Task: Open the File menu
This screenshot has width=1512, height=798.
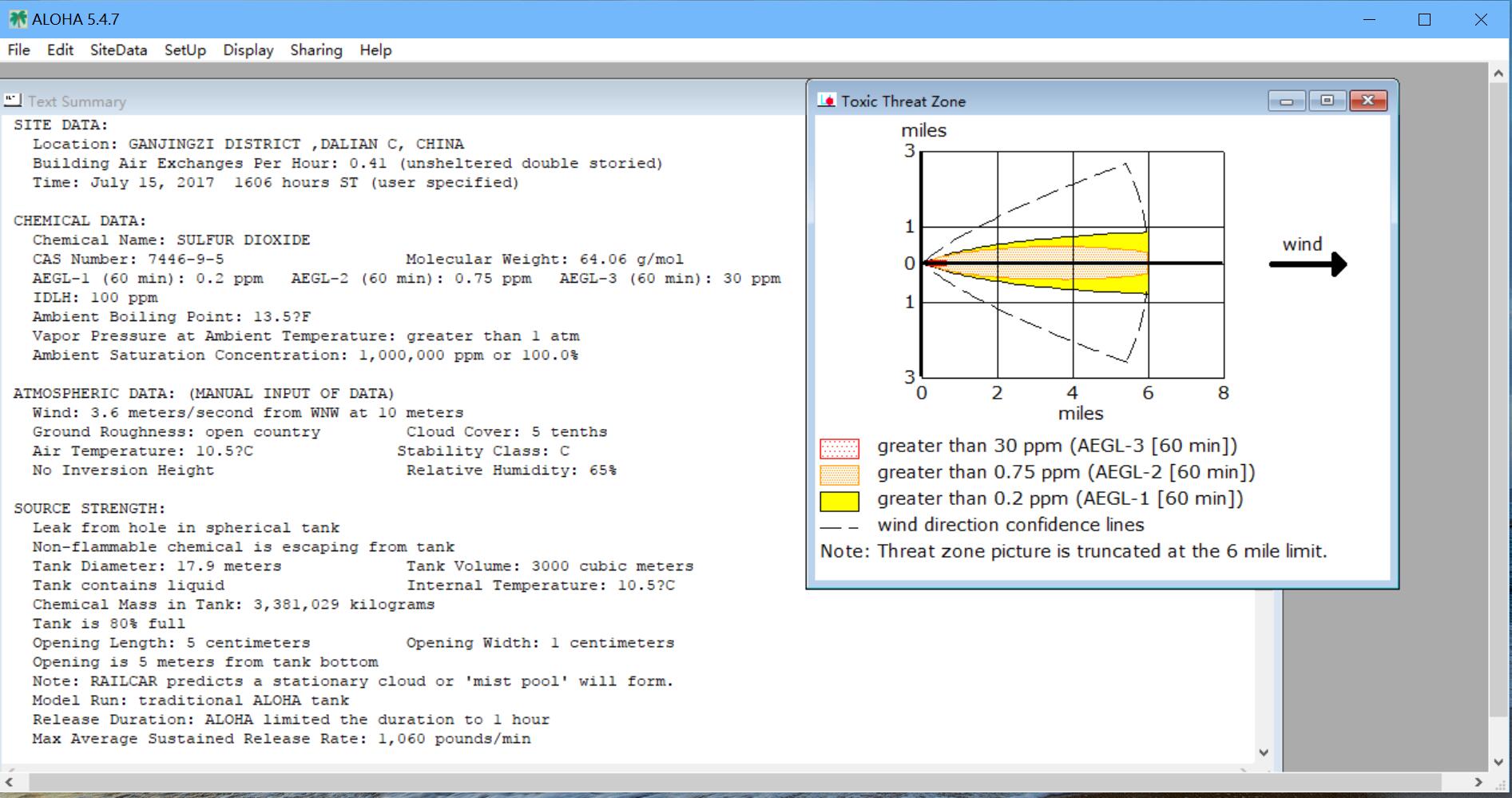Action: point(19,50)
